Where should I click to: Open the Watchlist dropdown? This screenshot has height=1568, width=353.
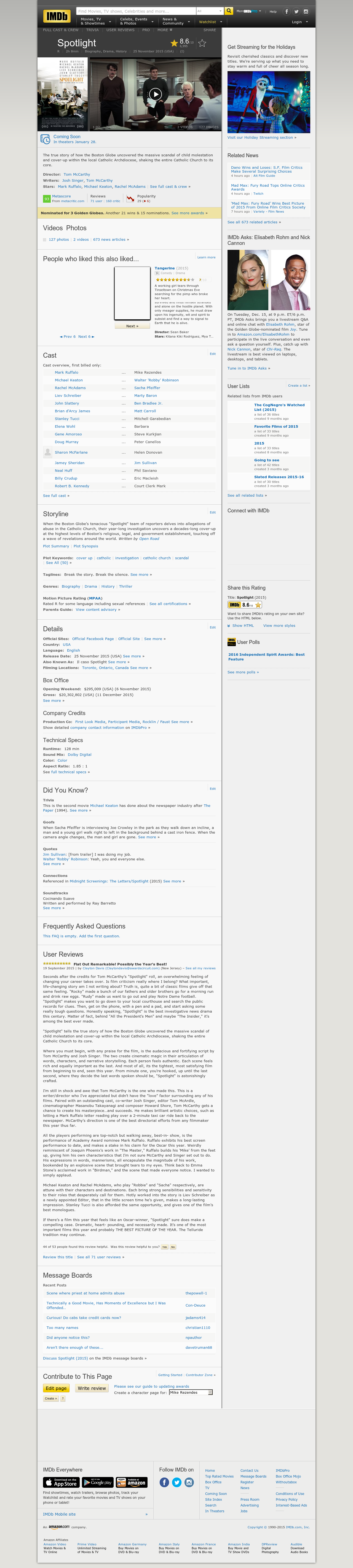coord(211,22)
